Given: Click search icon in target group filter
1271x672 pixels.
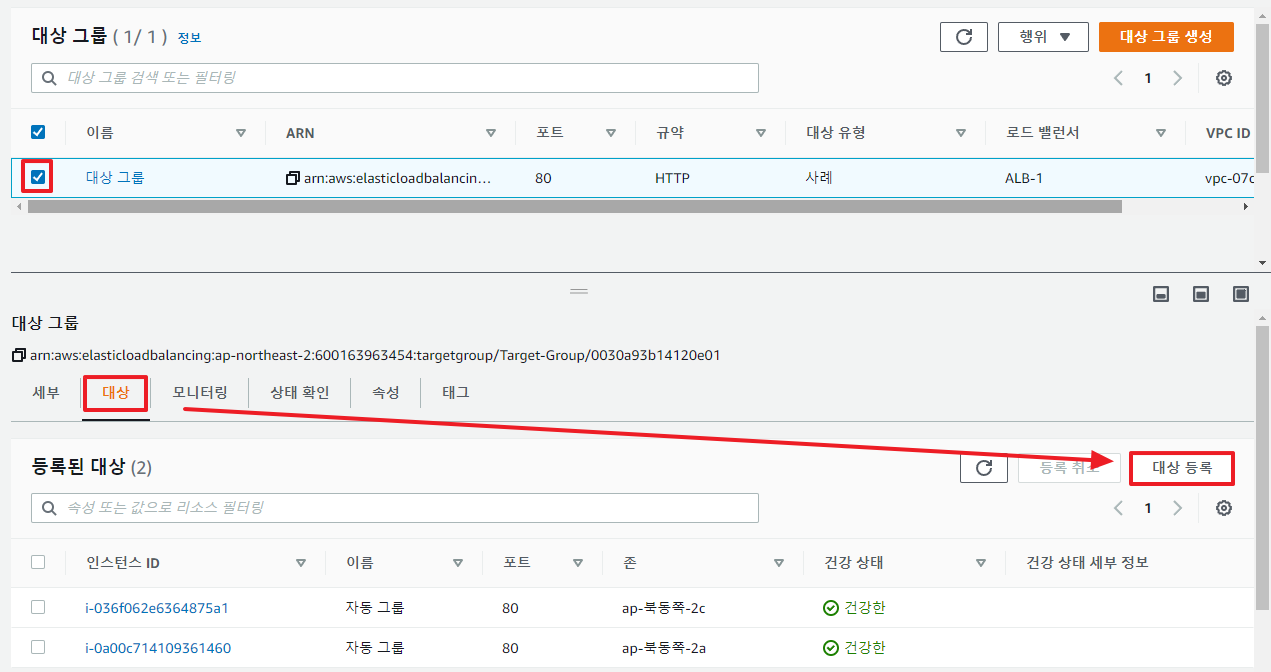Looking at the screenshot, I should click(49, 78).
